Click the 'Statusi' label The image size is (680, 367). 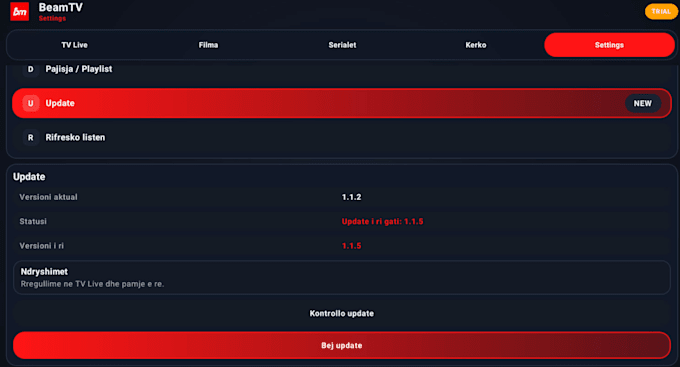(33, 221)
